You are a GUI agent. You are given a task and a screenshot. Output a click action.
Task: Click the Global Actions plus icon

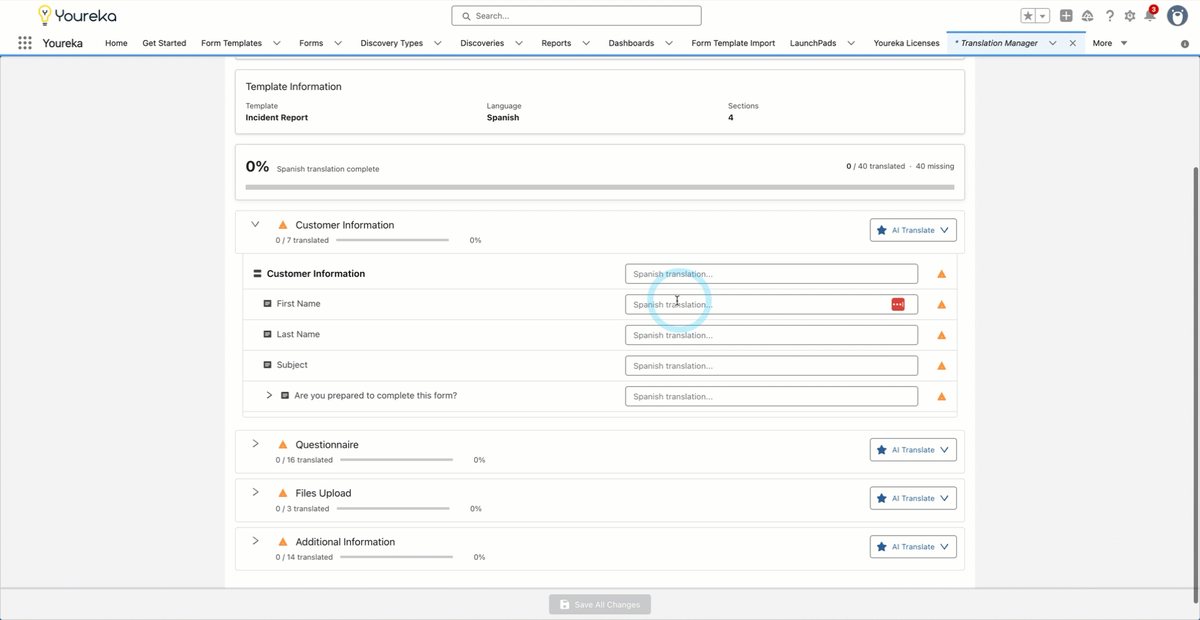1066,16
